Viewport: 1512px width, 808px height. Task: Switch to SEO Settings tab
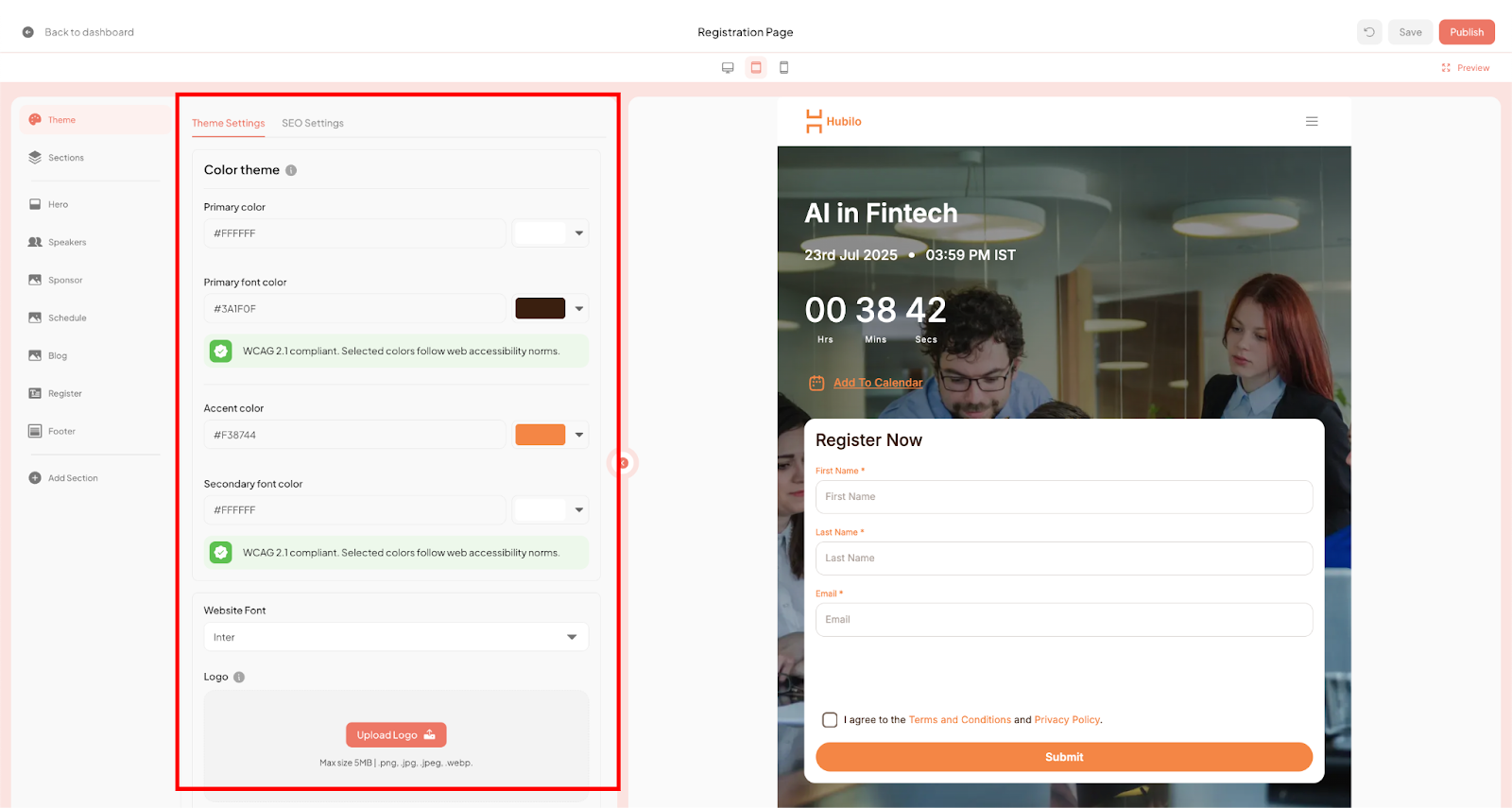coord(312,124)
